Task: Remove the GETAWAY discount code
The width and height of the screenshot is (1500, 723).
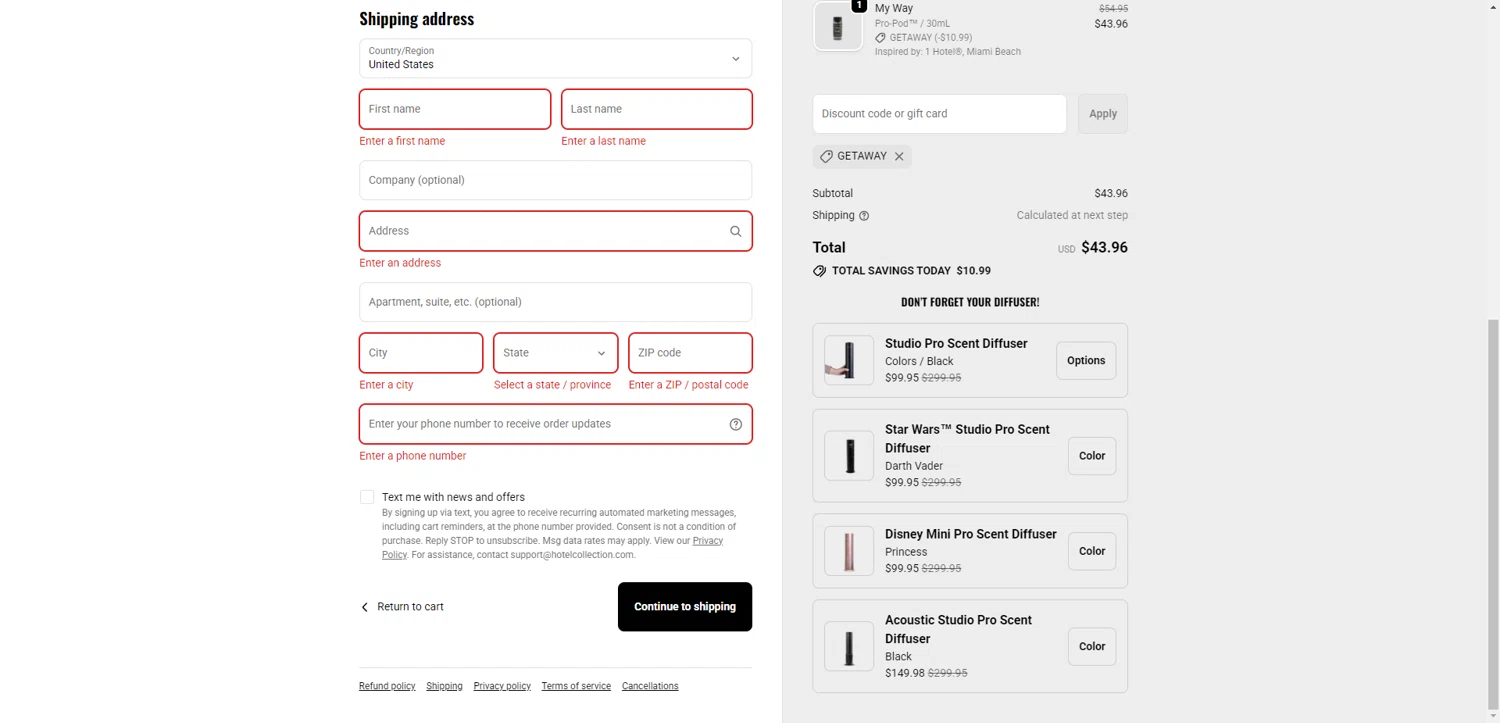Action: click(x=899, y=156)
